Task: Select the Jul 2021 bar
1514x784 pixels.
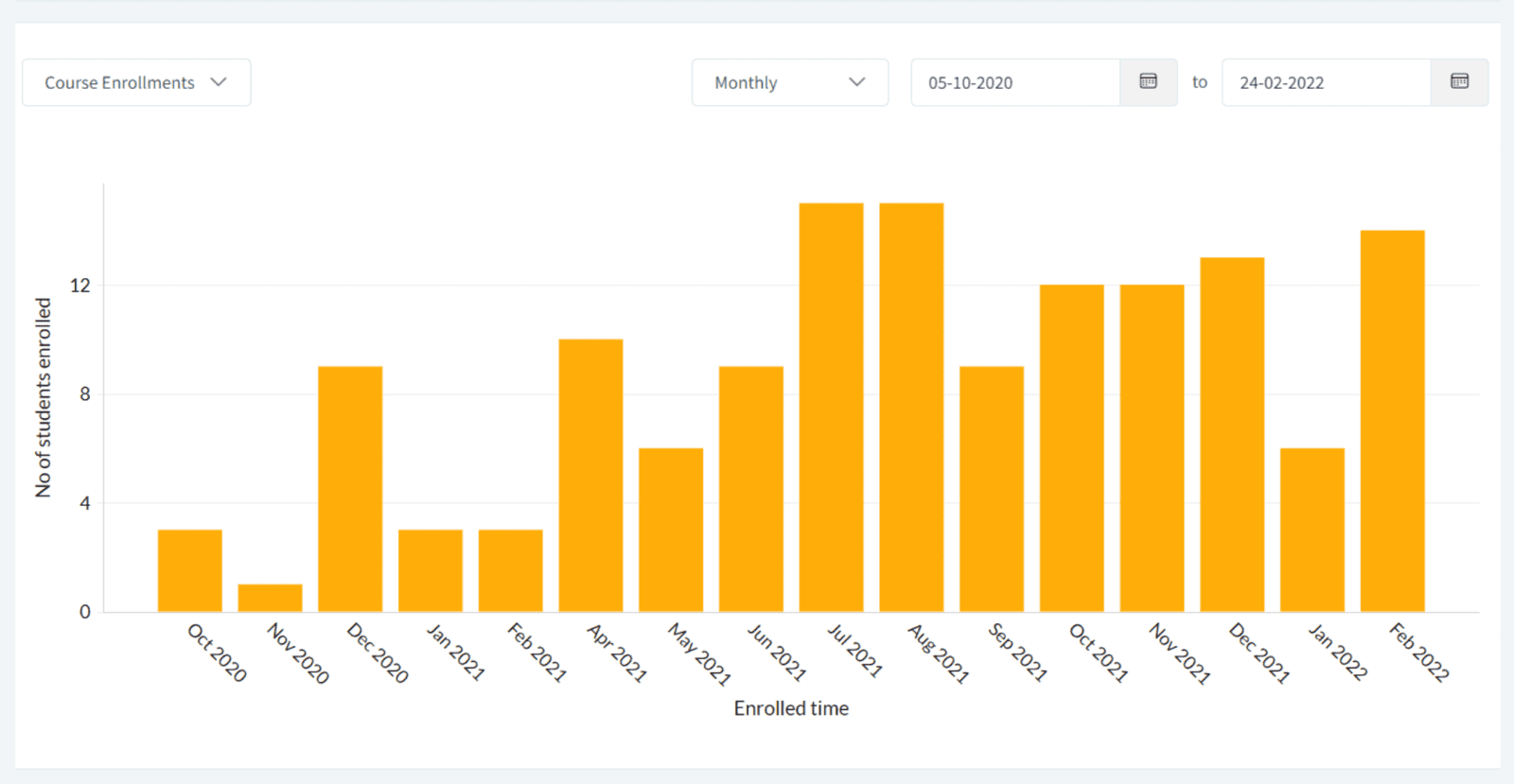Action: pyautogui.click(x=831, y=408)
